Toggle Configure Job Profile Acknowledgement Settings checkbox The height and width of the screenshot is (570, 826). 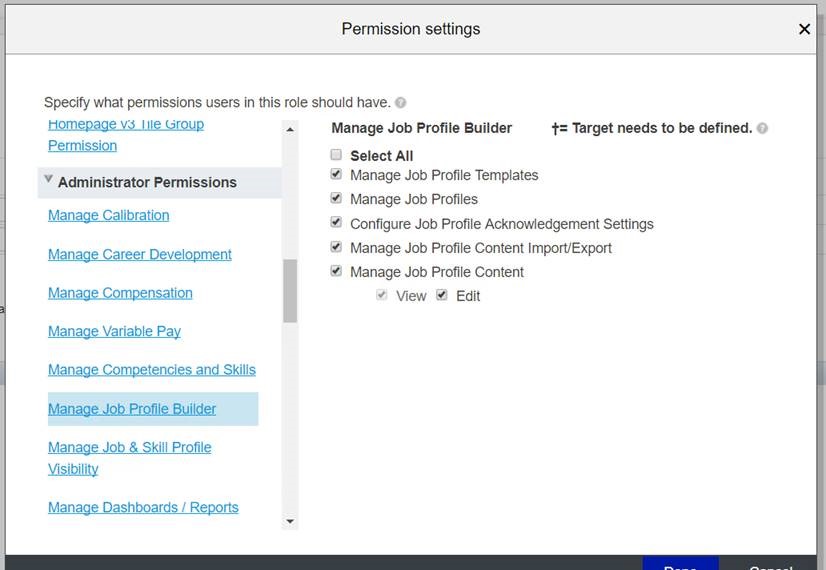336,222
